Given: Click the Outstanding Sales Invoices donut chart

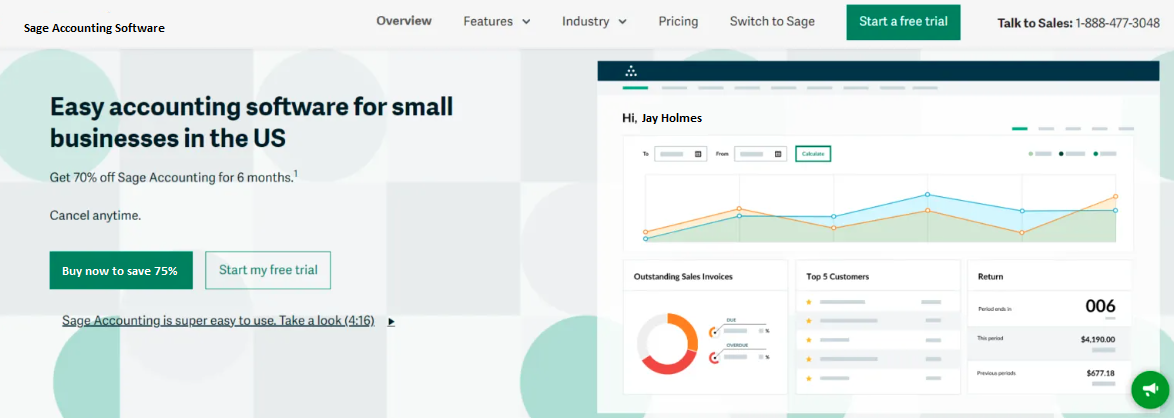Looking at the screenshot, I should coord(667,343).
